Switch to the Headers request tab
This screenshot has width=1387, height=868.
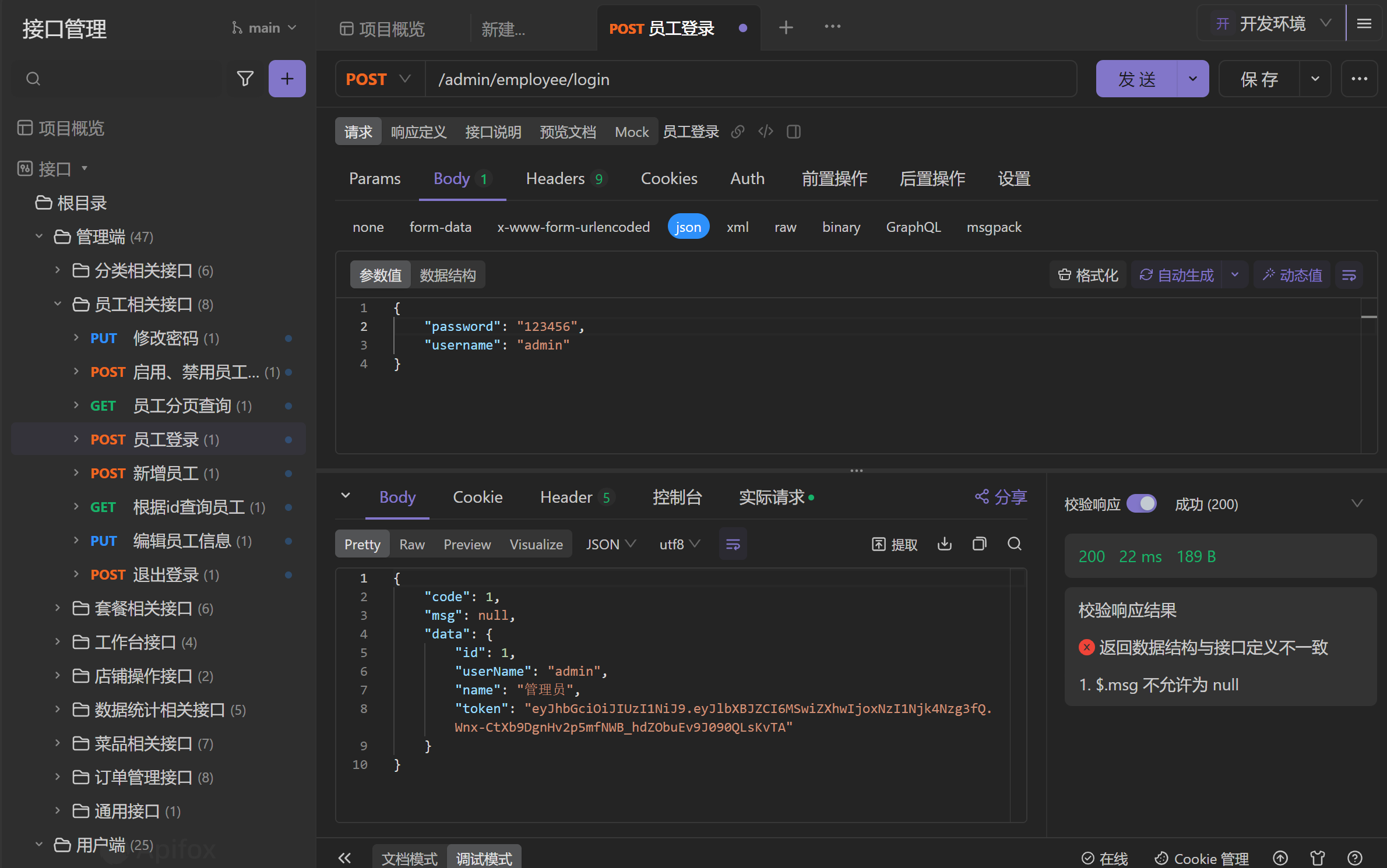click(x=555, y=179)
